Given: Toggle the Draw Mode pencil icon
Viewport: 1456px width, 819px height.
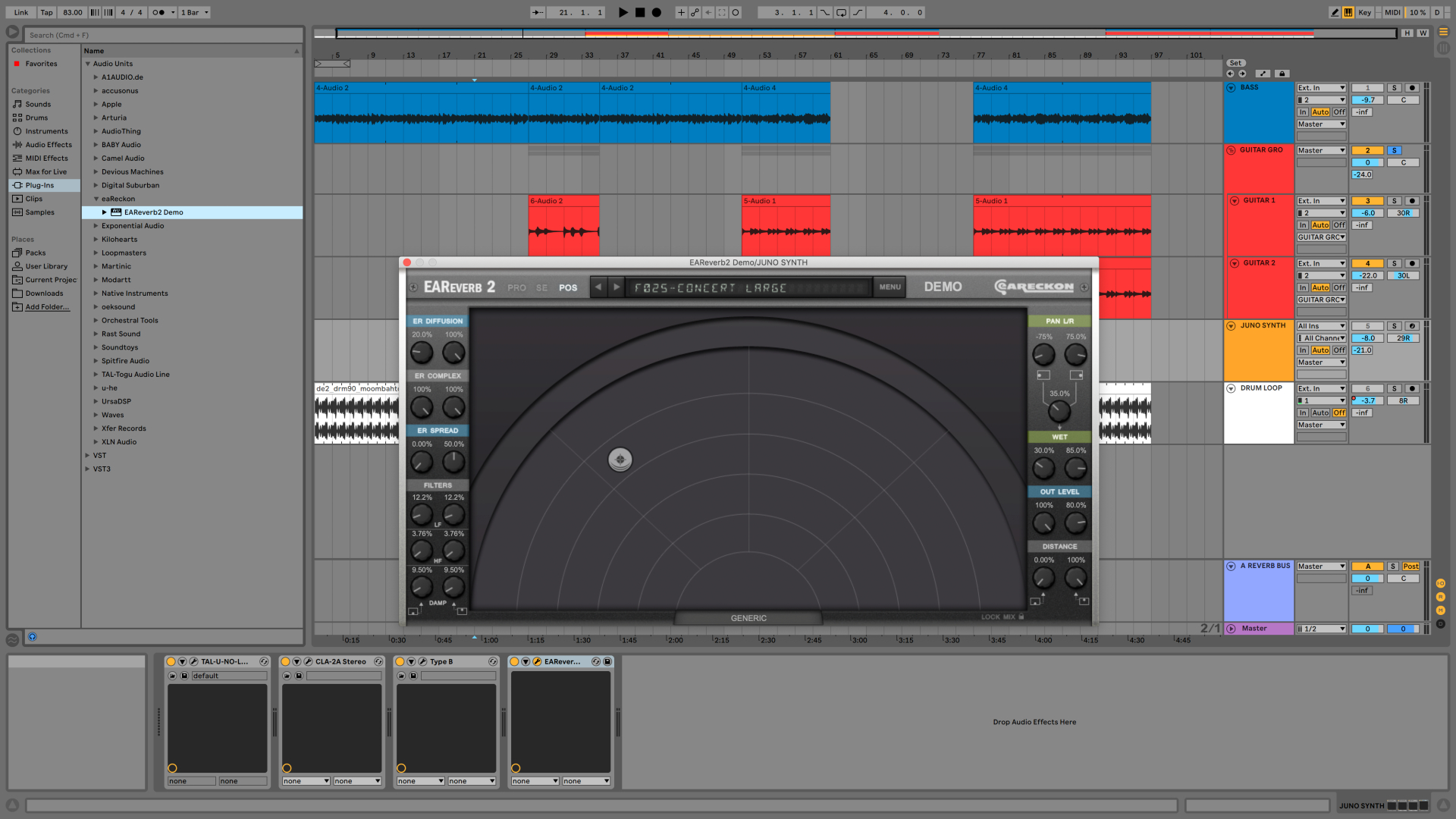Looking at the screenshot, I should coord(1335,12).
